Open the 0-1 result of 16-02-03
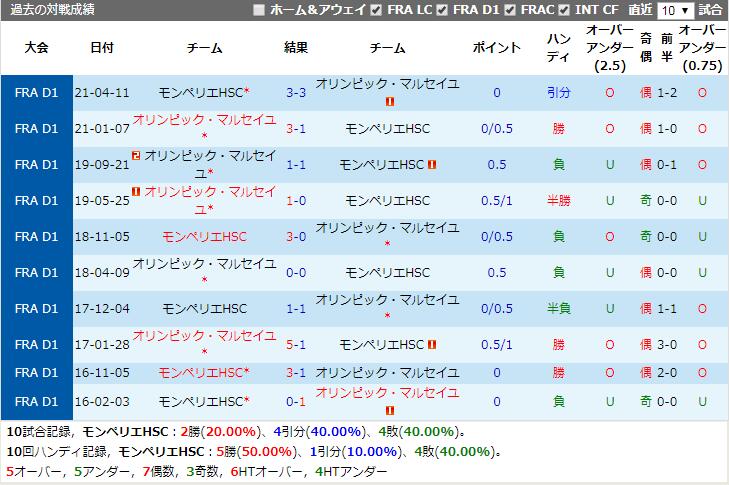This screenshot has width=729, height=485. click(x=296, y=402)
